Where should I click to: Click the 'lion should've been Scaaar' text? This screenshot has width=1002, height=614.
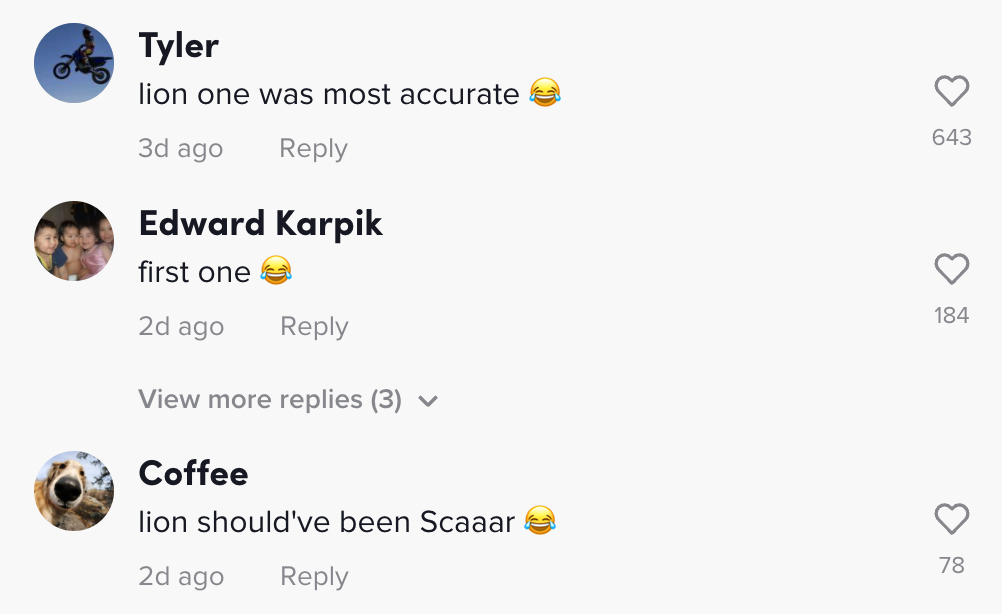point(327,521)
